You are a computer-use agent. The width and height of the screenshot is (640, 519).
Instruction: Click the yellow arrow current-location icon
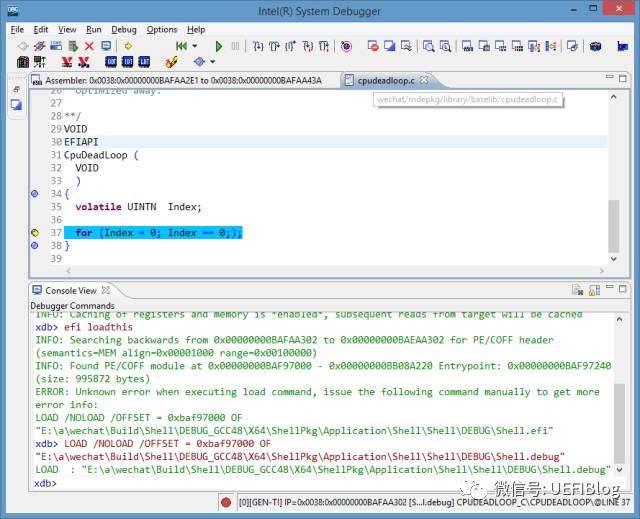click(x=128, y=46)
